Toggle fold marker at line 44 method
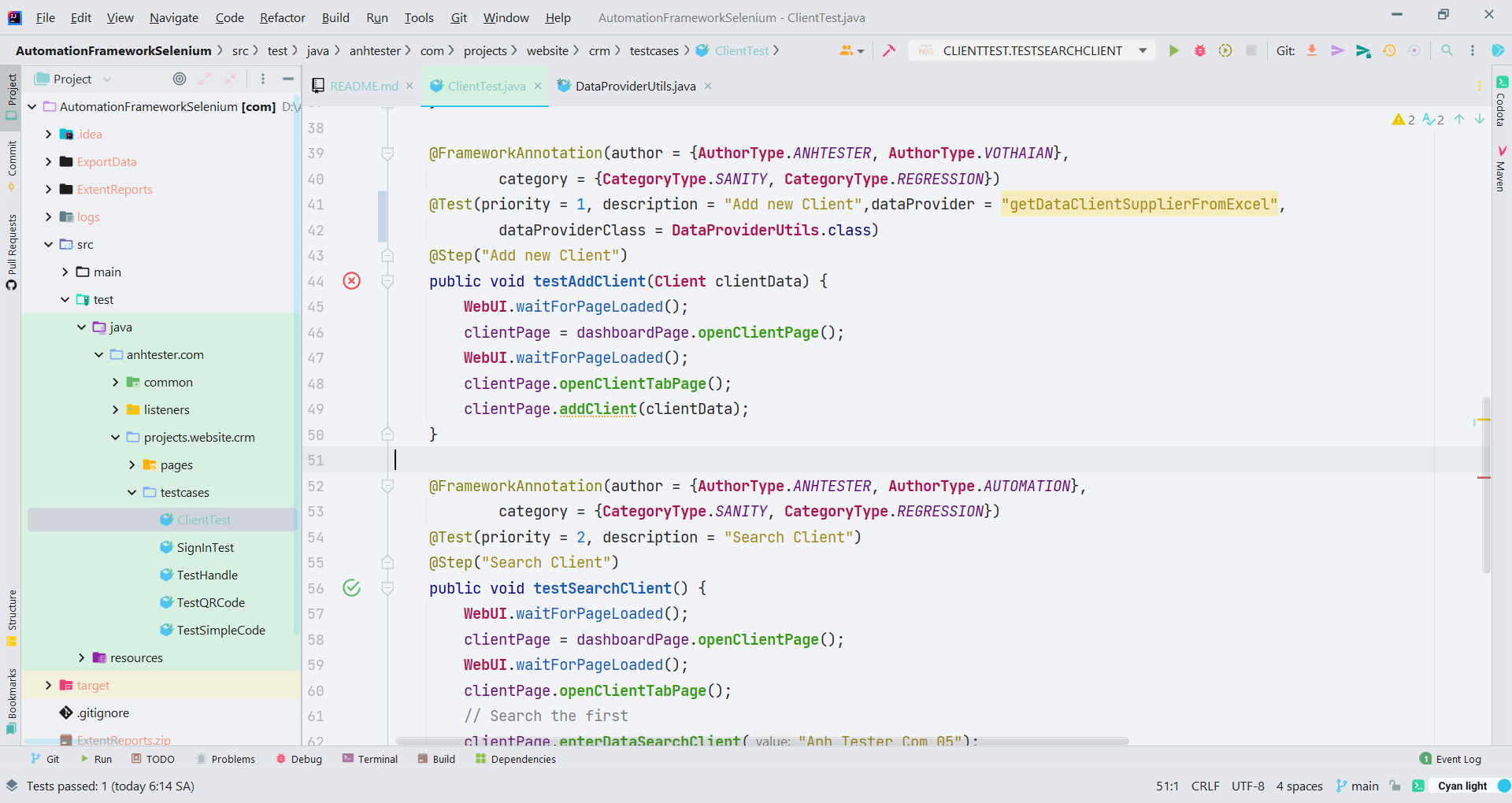1512x803 pixels. click(387, 281)
